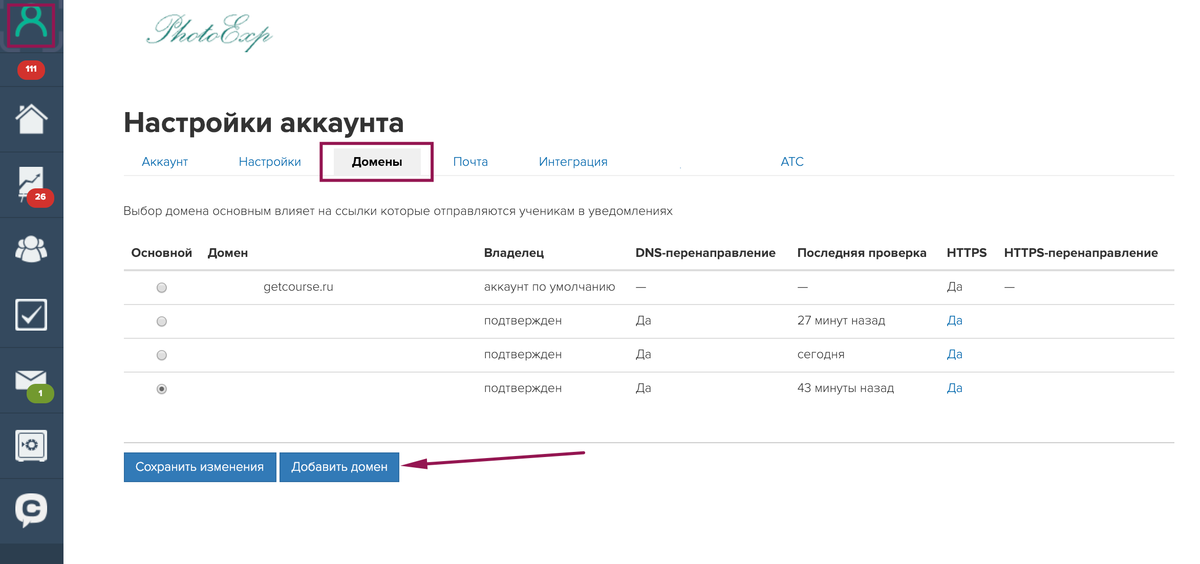
Task: Switch to the Интеграция tab
Action: [573, 161]
